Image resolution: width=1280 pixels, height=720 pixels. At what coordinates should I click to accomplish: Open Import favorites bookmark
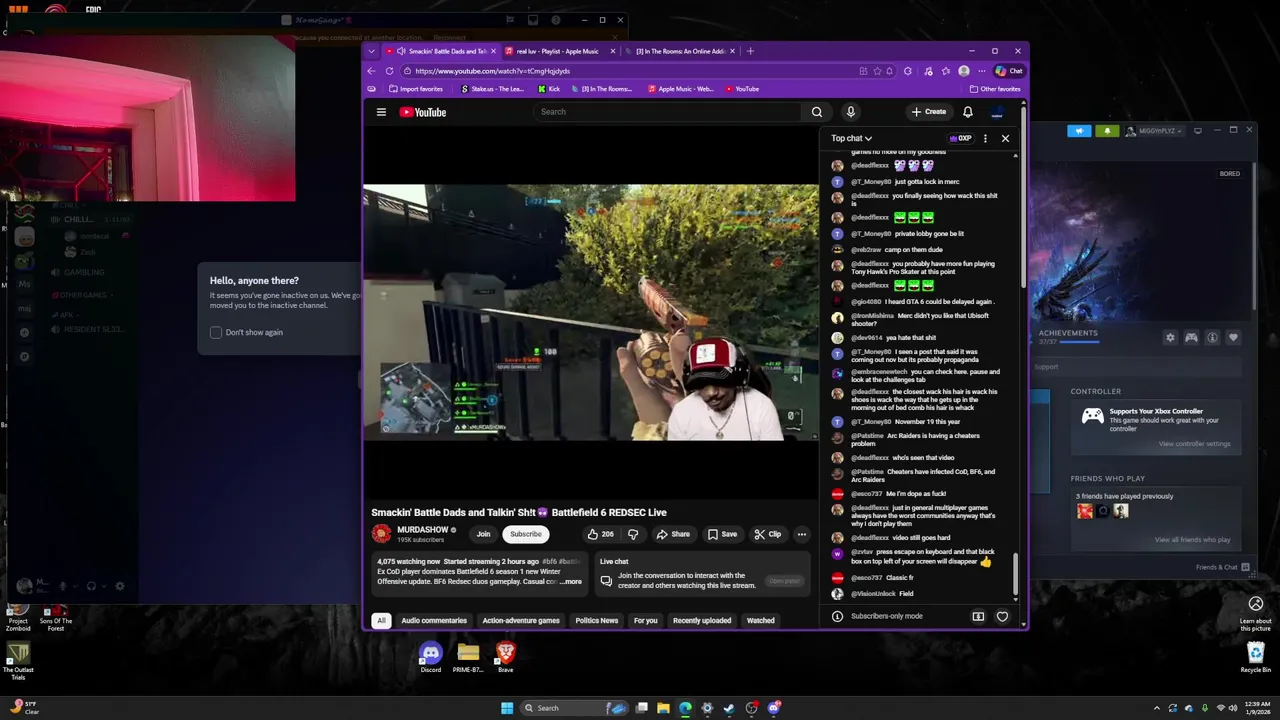(x=416, y=89)
